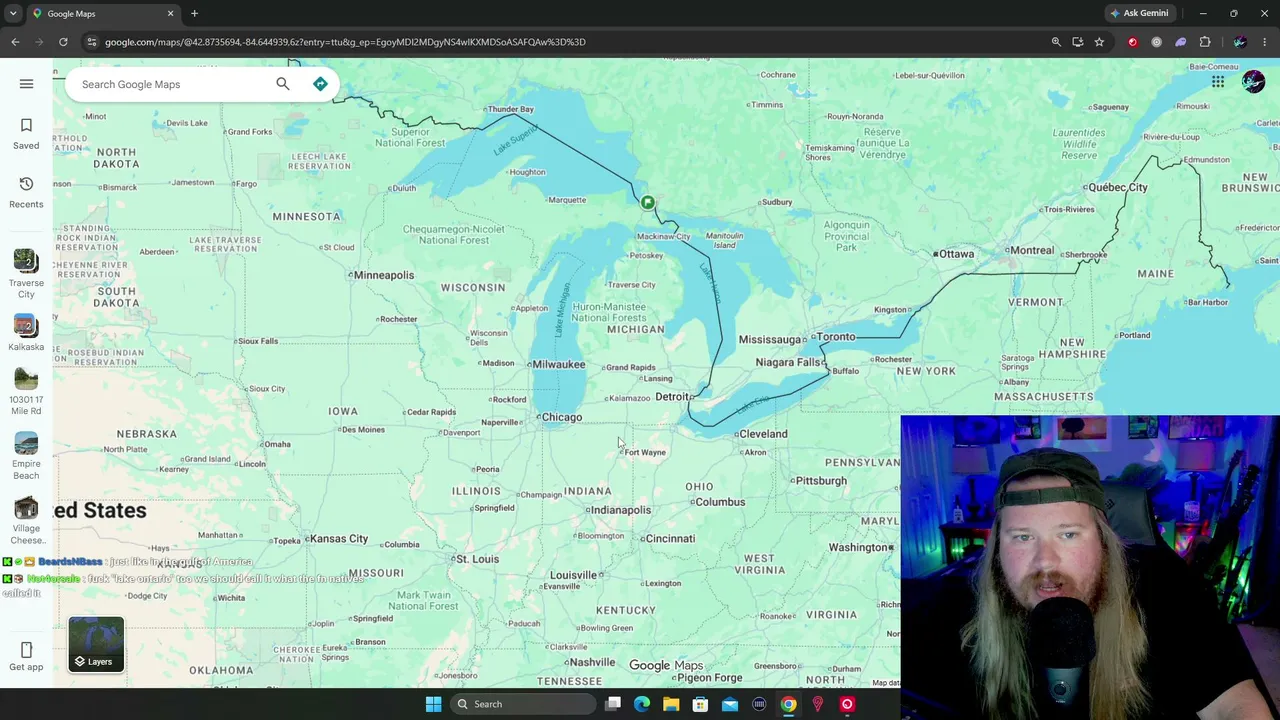The height and width of the screenshot is (720, 1280).
Task: Open the Saved places panel
Action: coord(26,133)
